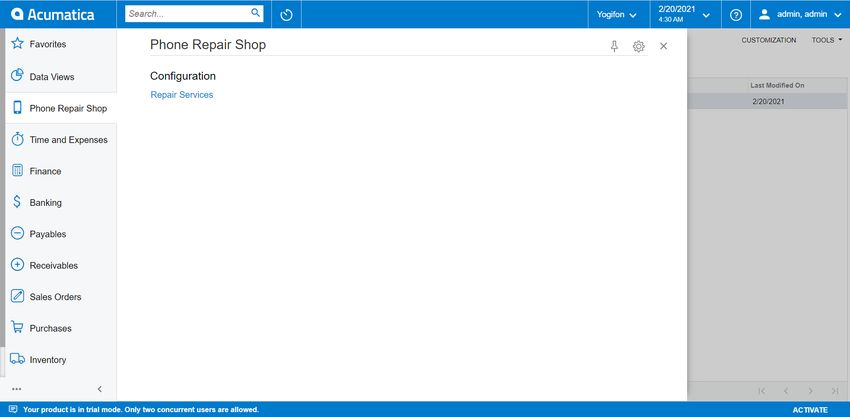Viewport: 850px width, 417px height.
Task: Click the Favorites star icon
Action: pyautogui.click(x=17, y=43)
